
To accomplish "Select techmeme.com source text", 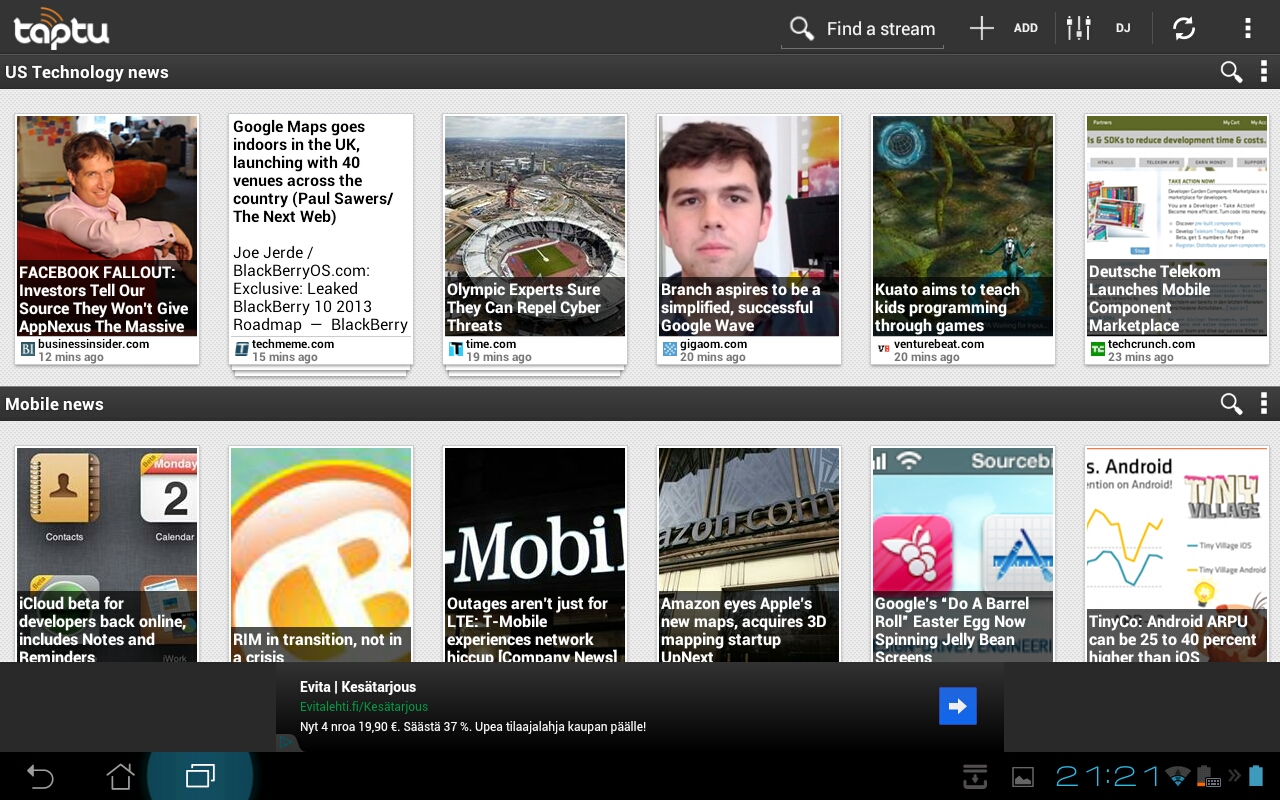I will coord(293,344).
